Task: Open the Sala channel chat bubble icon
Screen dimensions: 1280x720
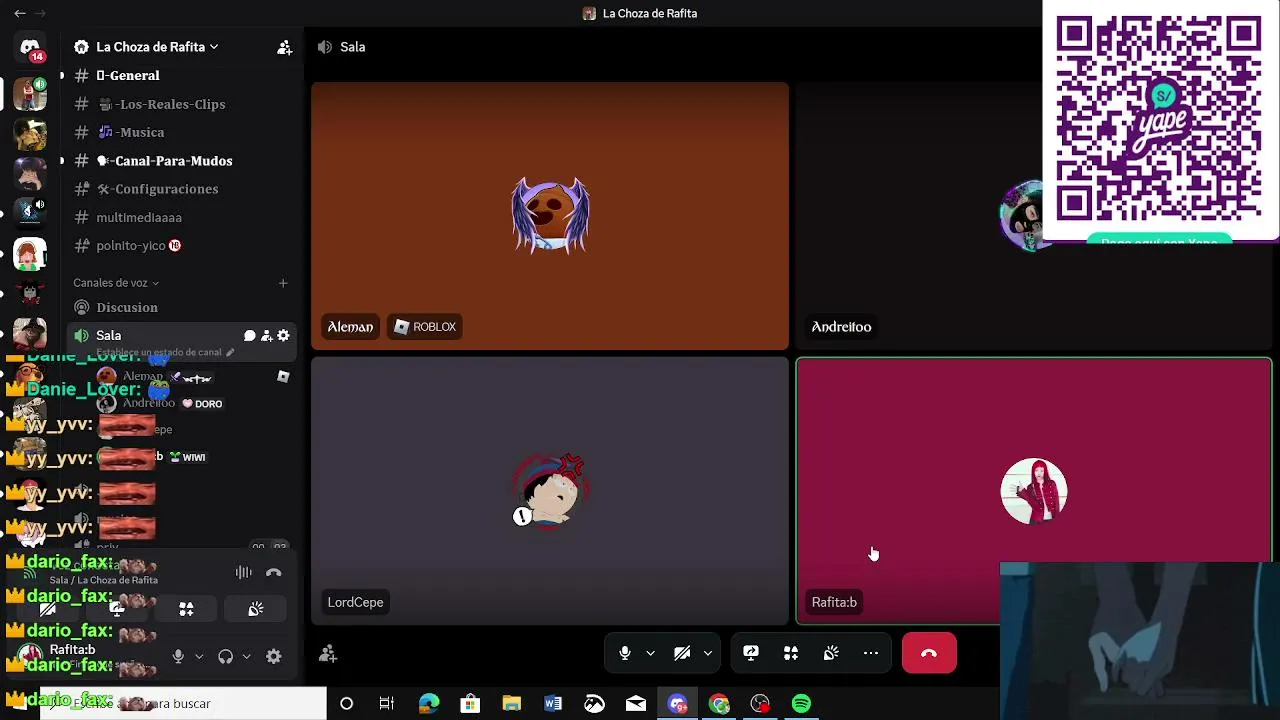Action: (250, 336)
